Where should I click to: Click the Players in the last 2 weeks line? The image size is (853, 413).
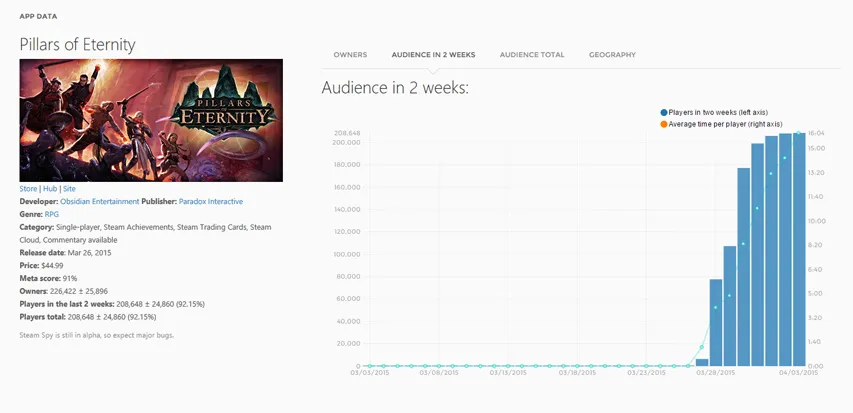tap(112, 304)
